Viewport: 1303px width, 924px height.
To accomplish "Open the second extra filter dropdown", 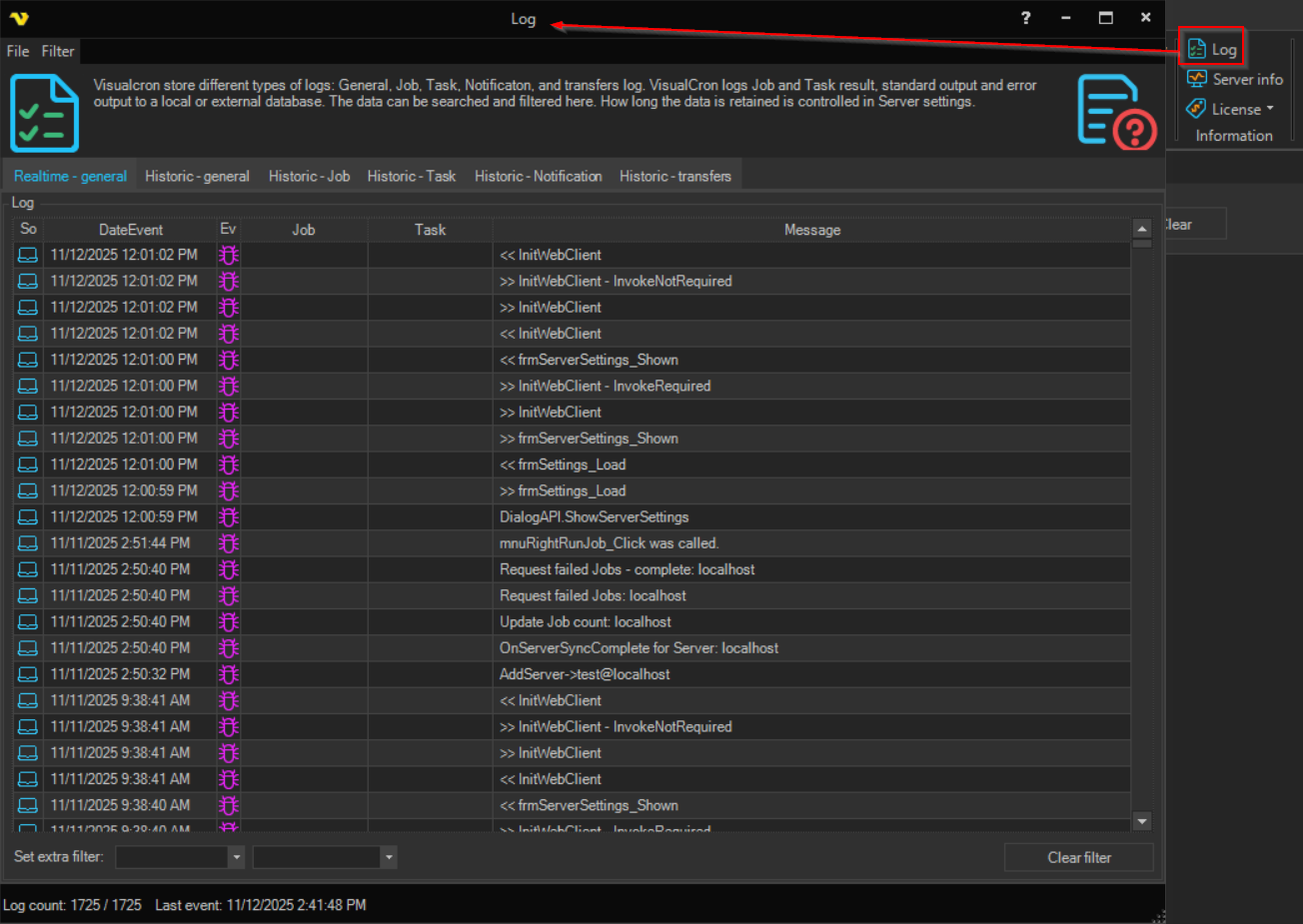I will pyautogui.click(x=389, y=857).
